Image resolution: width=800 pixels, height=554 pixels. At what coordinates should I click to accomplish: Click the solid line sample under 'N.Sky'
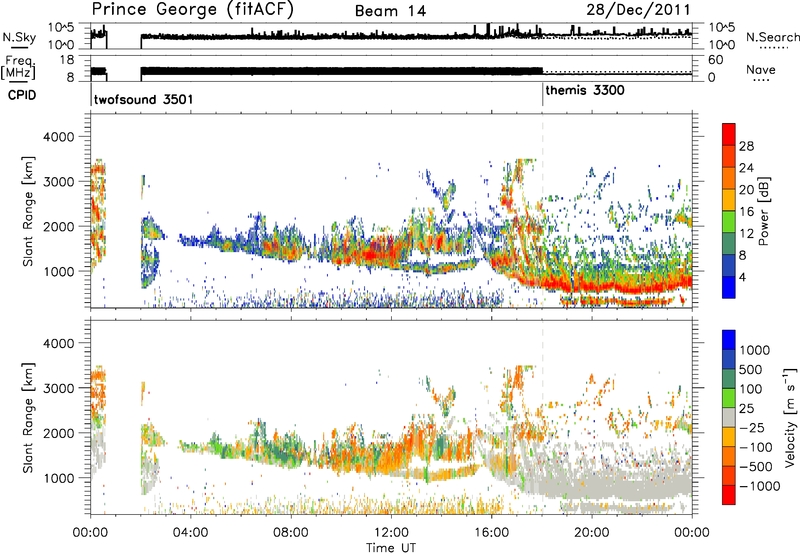click(x=19, y=47)
